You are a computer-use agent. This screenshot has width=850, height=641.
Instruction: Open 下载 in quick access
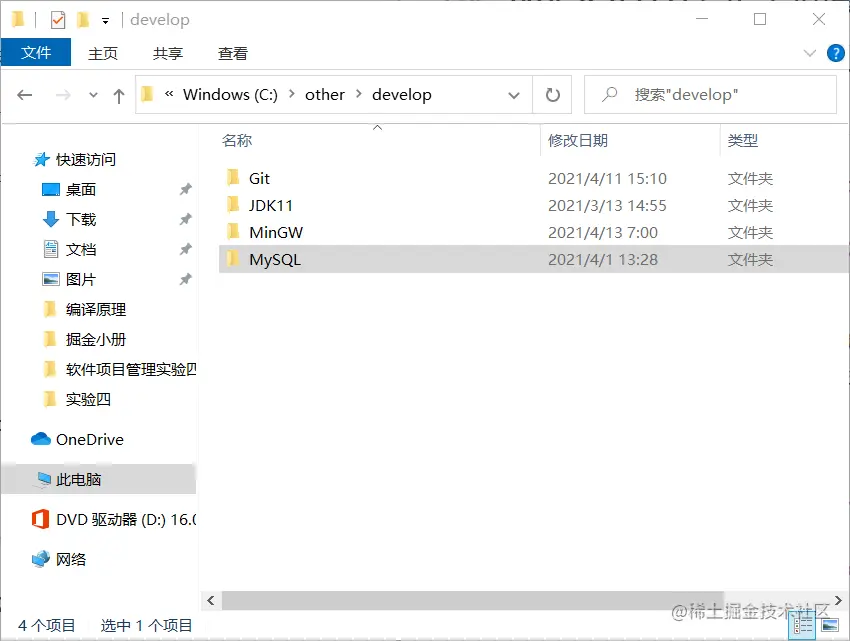click(81, 220)
